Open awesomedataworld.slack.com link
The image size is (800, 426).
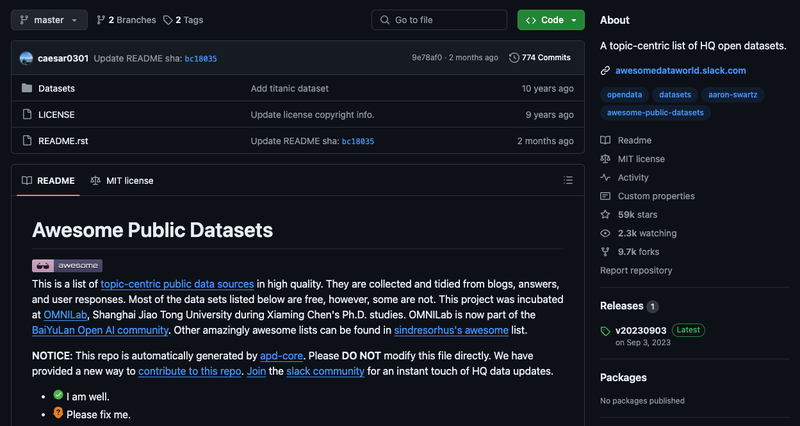681,70
